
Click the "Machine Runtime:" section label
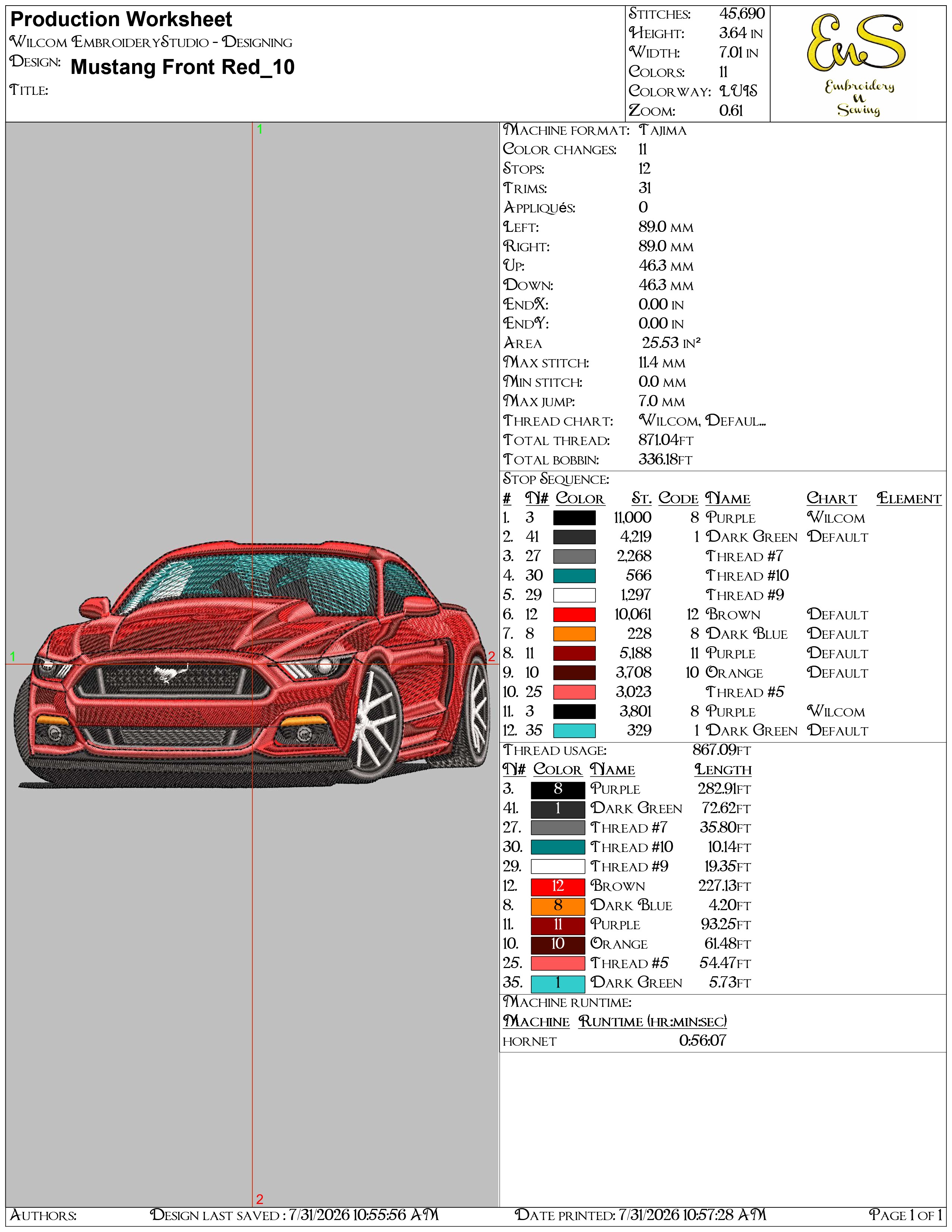tap(567, 1002)
